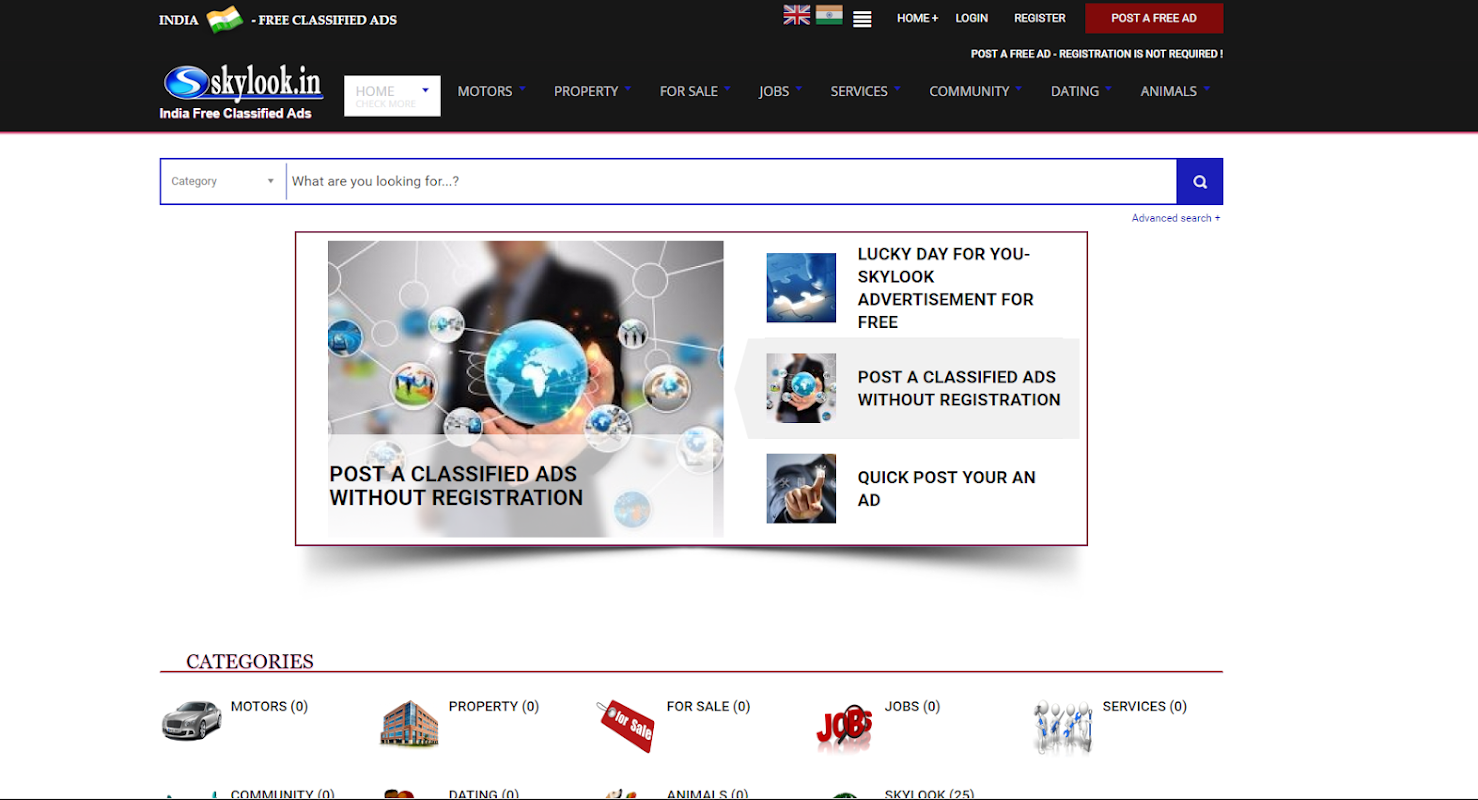
Task: Click the For Sale tag icon
Action: (x=627, y=725)
